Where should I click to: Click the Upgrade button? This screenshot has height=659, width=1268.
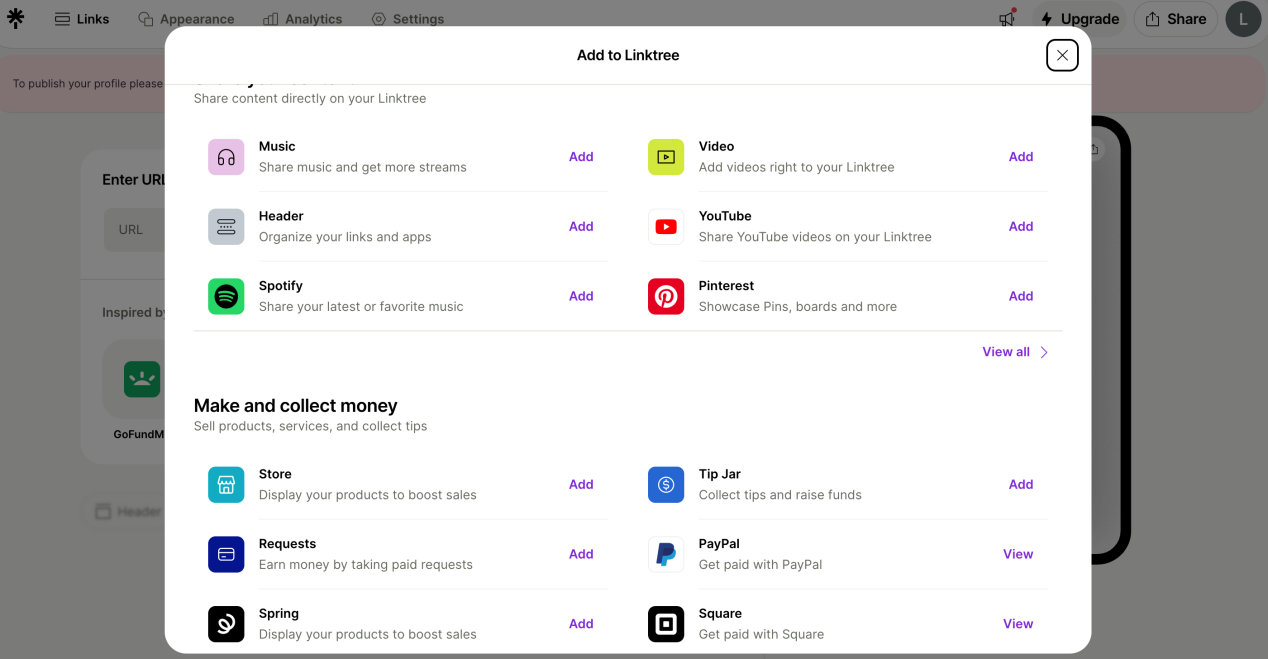[x=1079, y=19]
